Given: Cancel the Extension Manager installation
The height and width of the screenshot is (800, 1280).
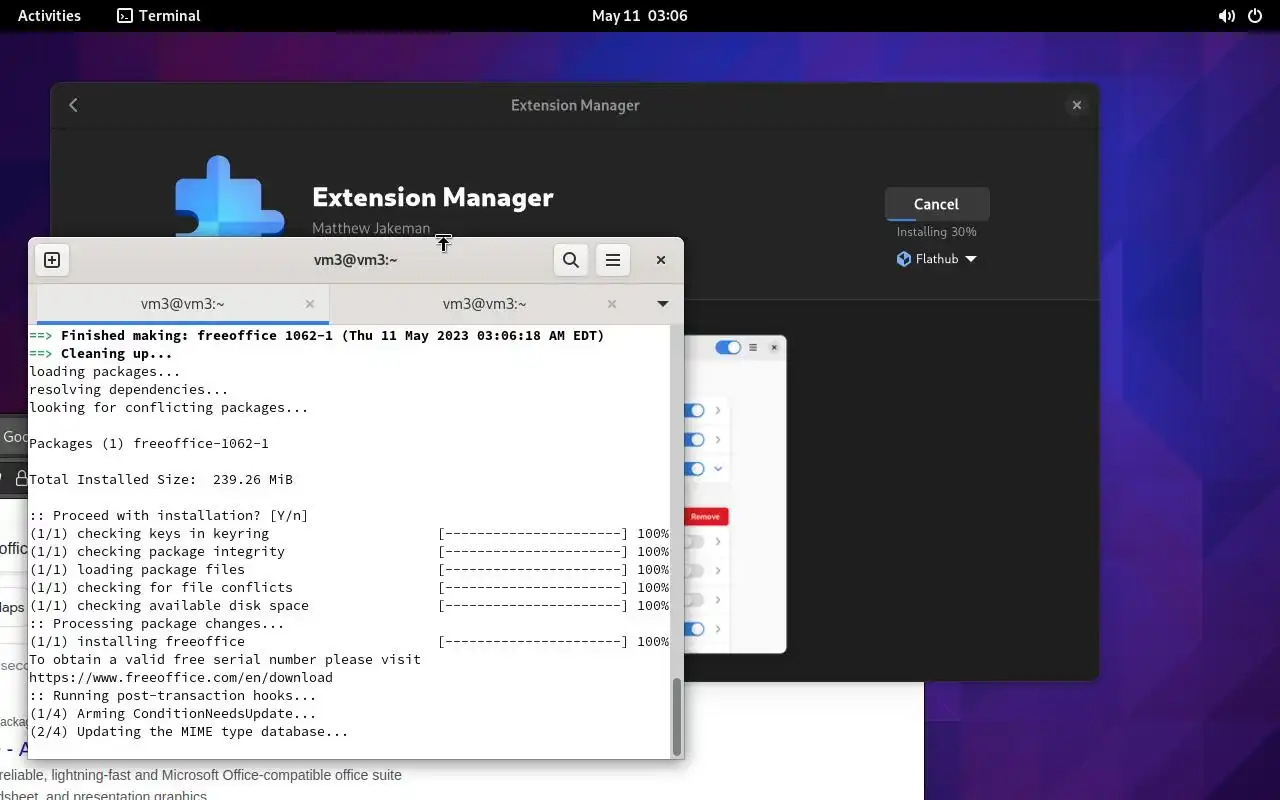Looking at the screenshot, I should [x=937, y=204].
